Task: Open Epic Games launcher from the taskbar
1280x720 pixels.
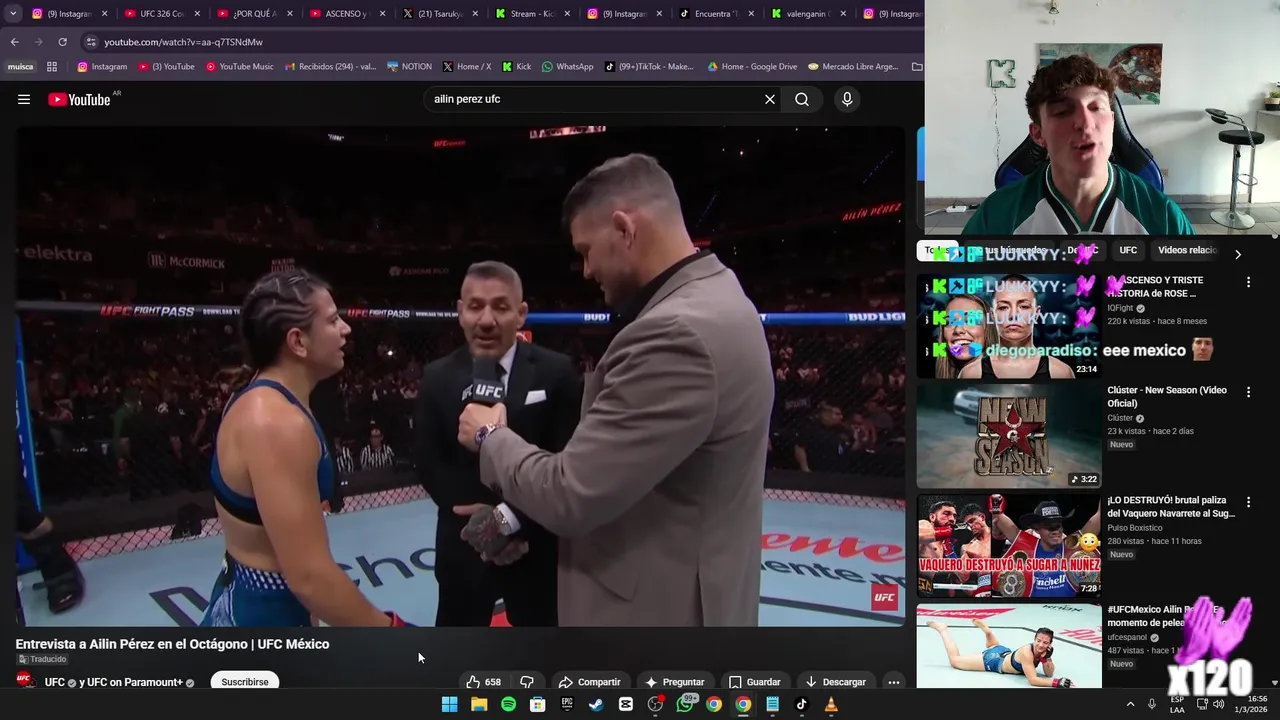Action: (567, 704)
